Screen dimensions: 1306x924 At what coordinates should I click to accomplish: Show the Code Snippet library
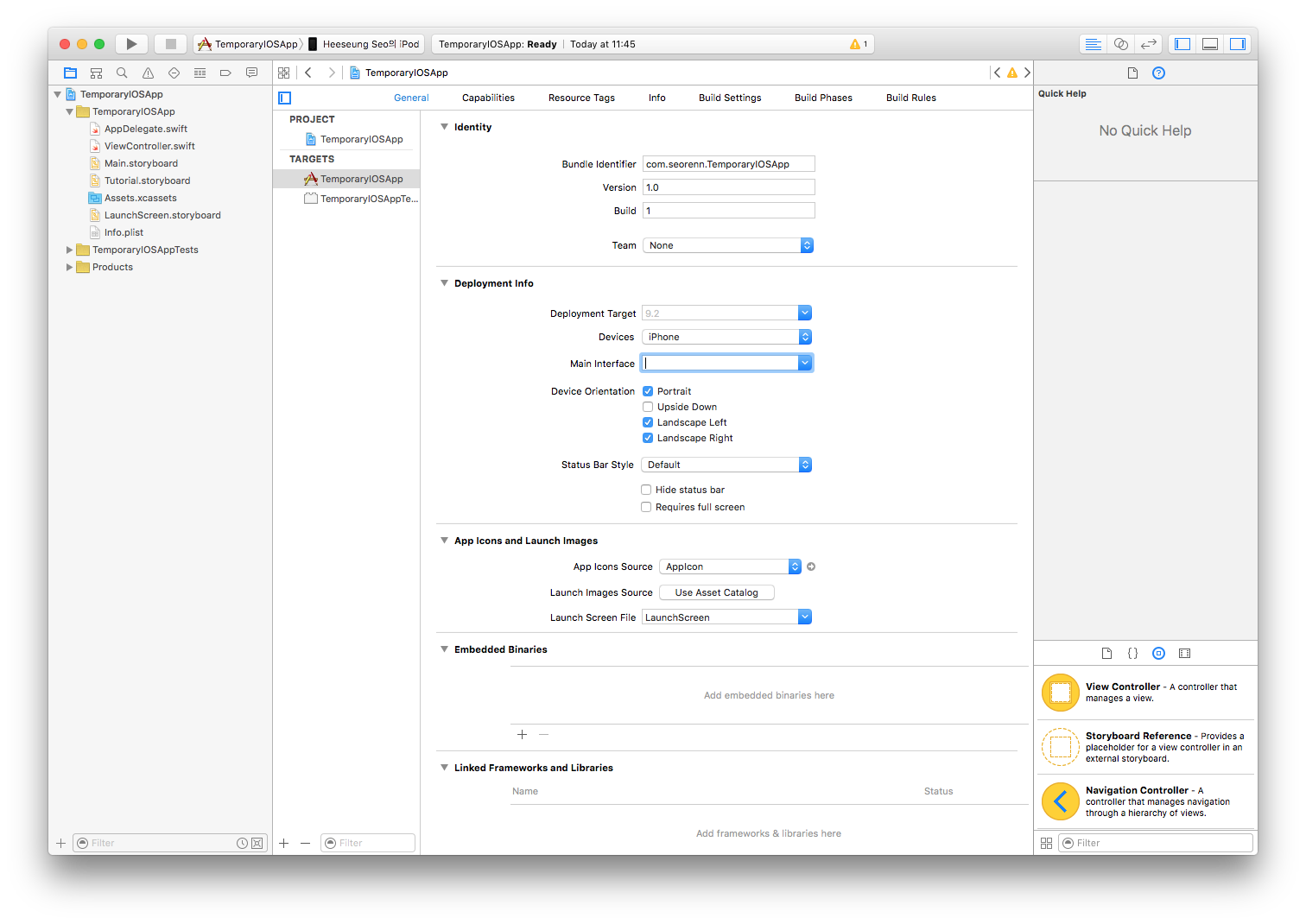click(1132, 653)
